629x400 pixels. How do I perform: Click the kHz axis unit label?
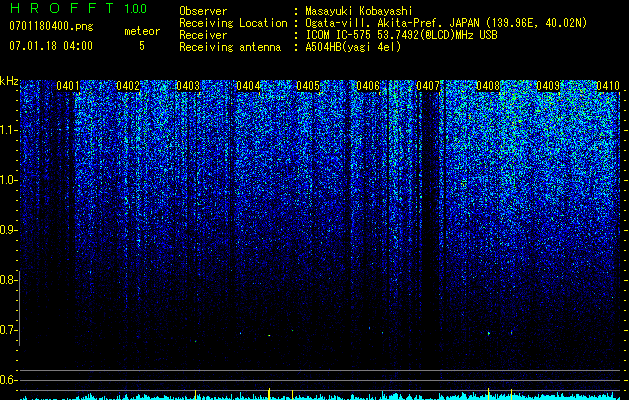tap(9, 81)
